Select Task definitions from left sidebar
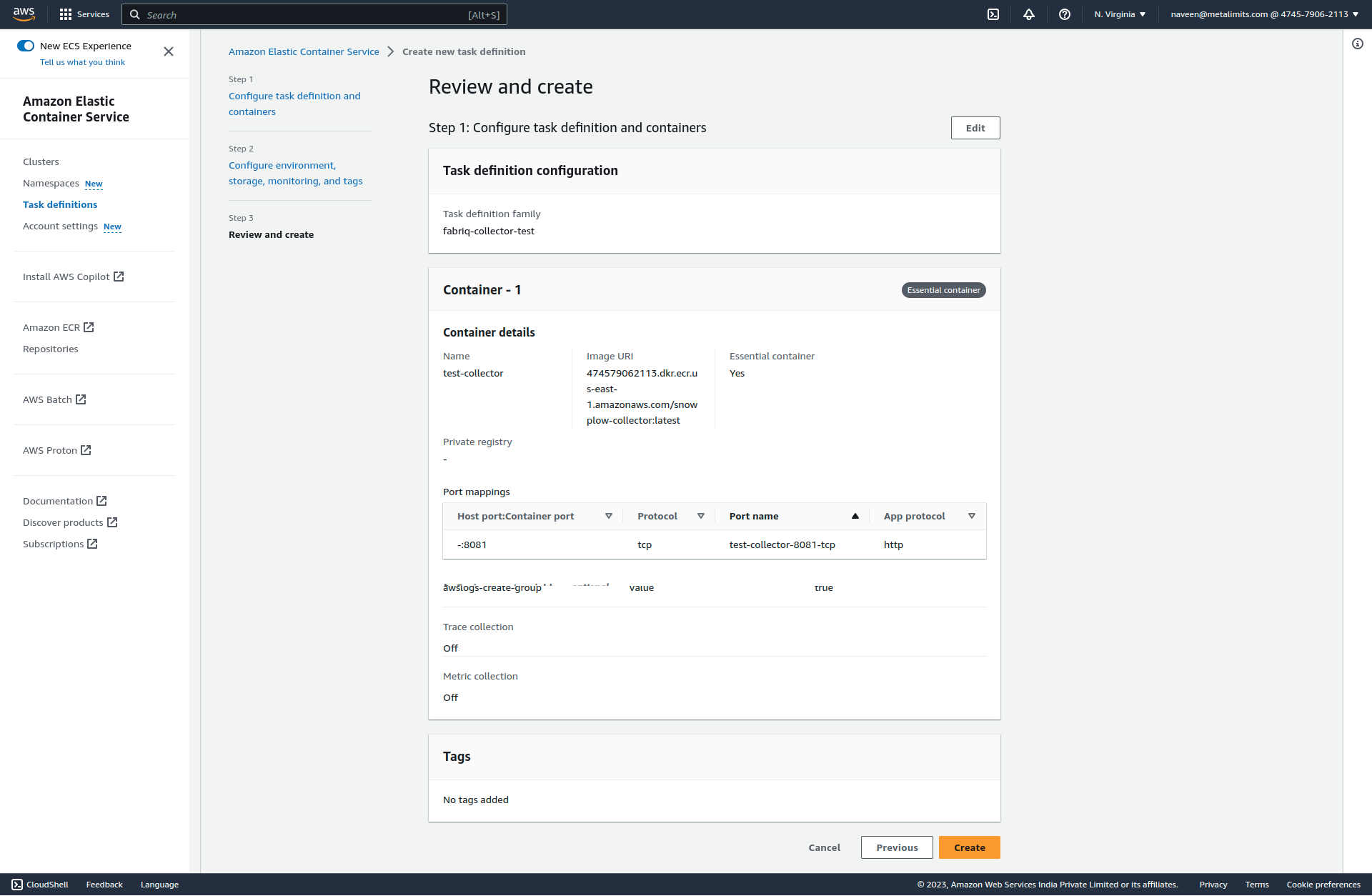The height and width of the screenshot is (896, 1372). click(x=60, y=204)
